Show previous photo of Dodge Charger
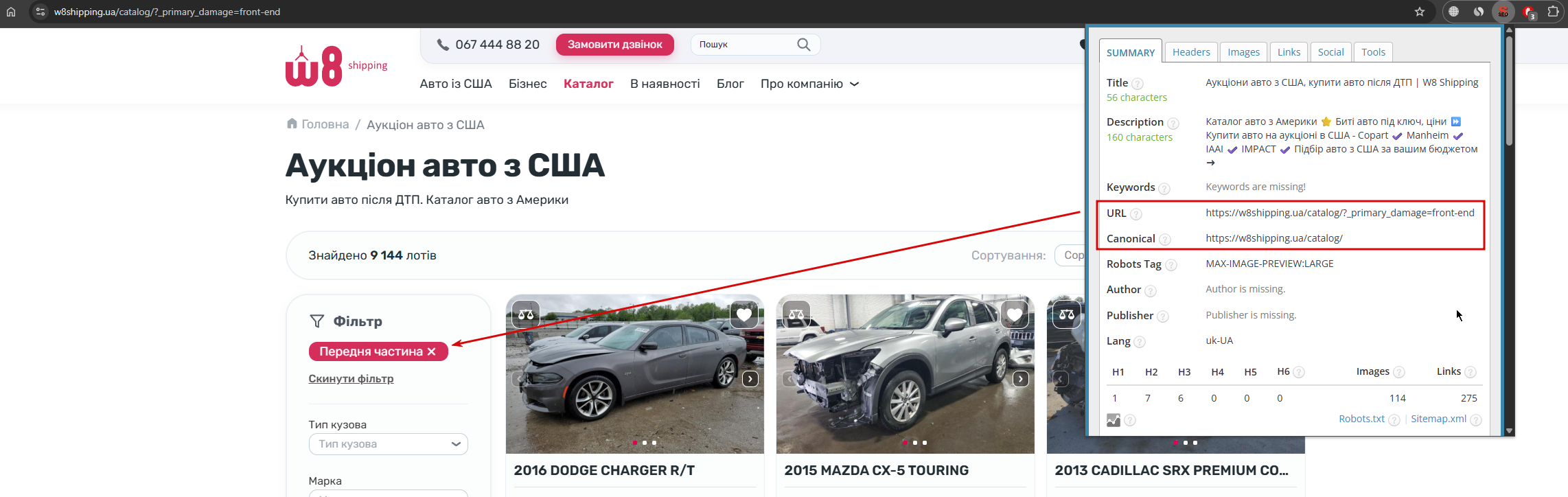The image size is (1568, 497). point(520,379)
